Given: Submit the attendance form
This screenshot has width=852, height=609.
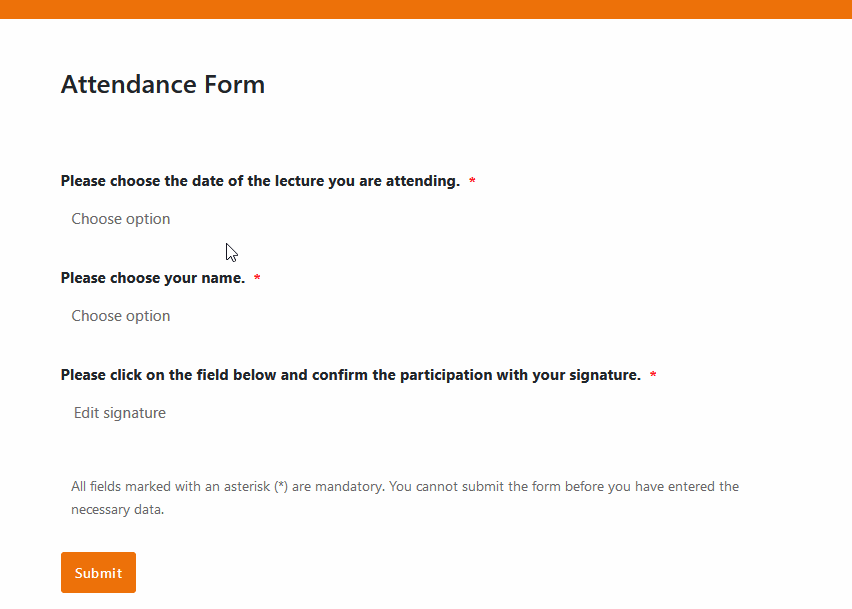Looking at the screenshot, I should [98, 573].
